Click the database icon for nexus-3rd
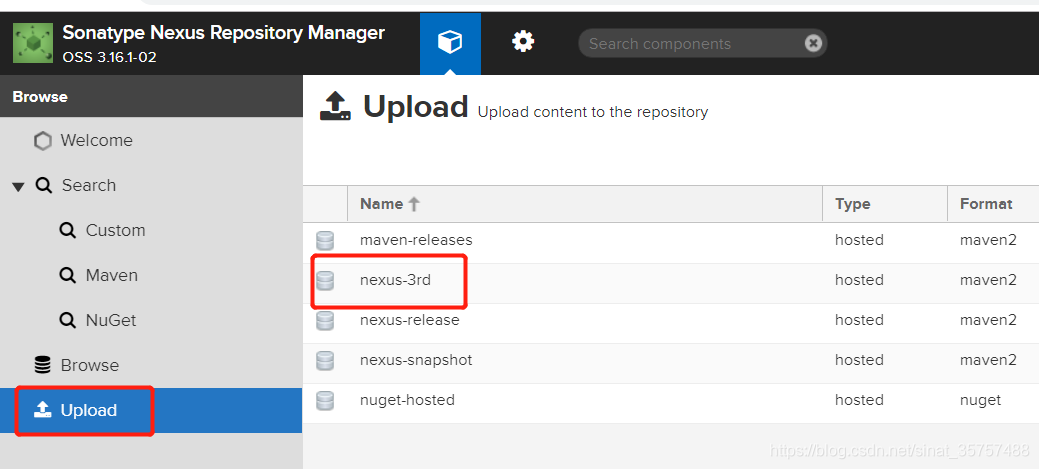 point(325,281)
